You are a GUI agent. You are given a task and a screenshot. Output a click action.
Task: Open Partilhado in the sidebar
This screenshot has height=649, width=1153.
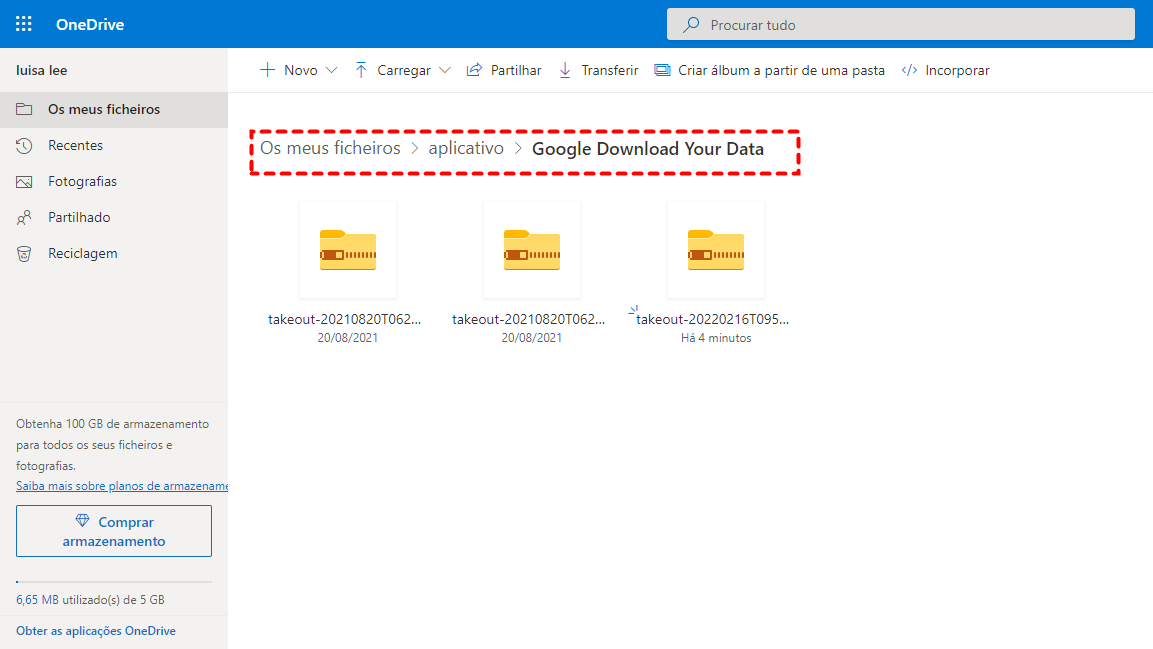click(x=114, y=218)
